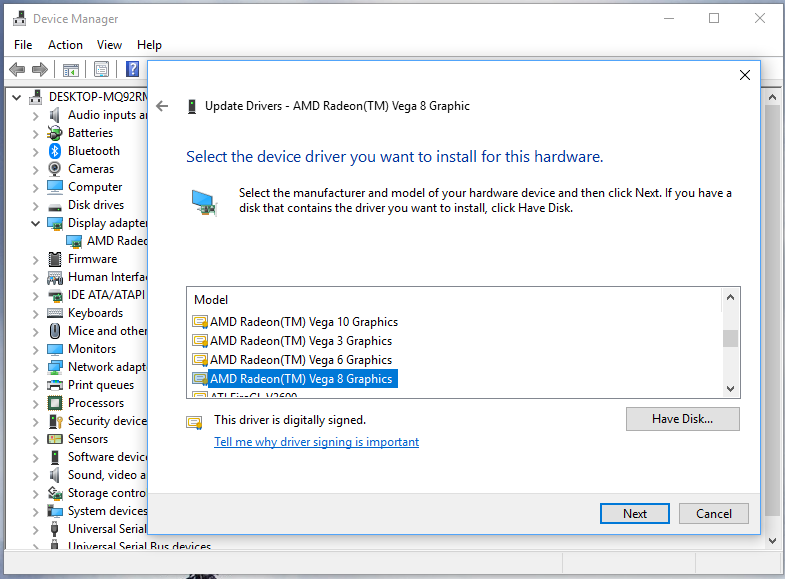Click the Computer monitor icon in tree
Viewport: 785px width, 579px height.
[55, 187]
